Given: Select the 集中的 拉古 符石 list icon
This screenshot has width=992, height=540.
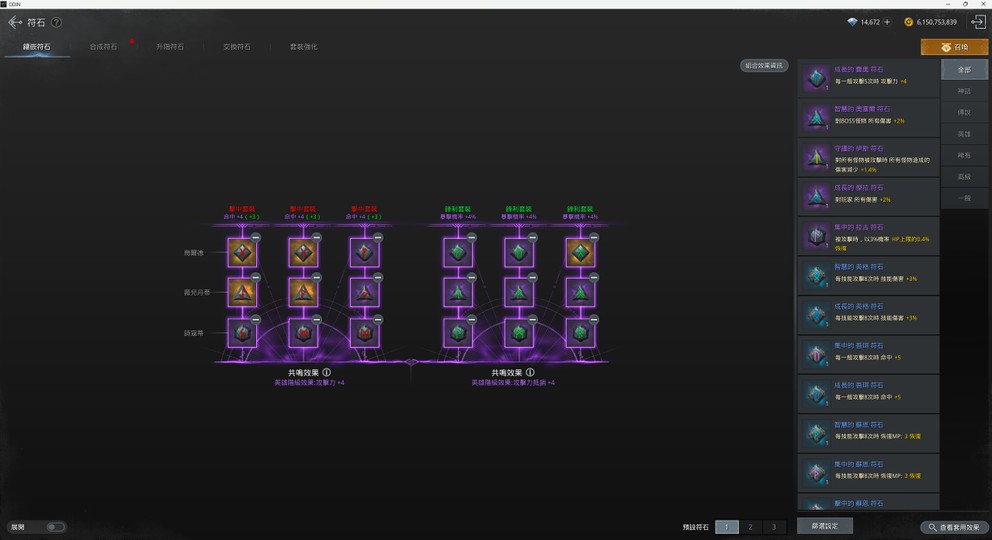Looking at the screenshot, I should tap(818, 236).
